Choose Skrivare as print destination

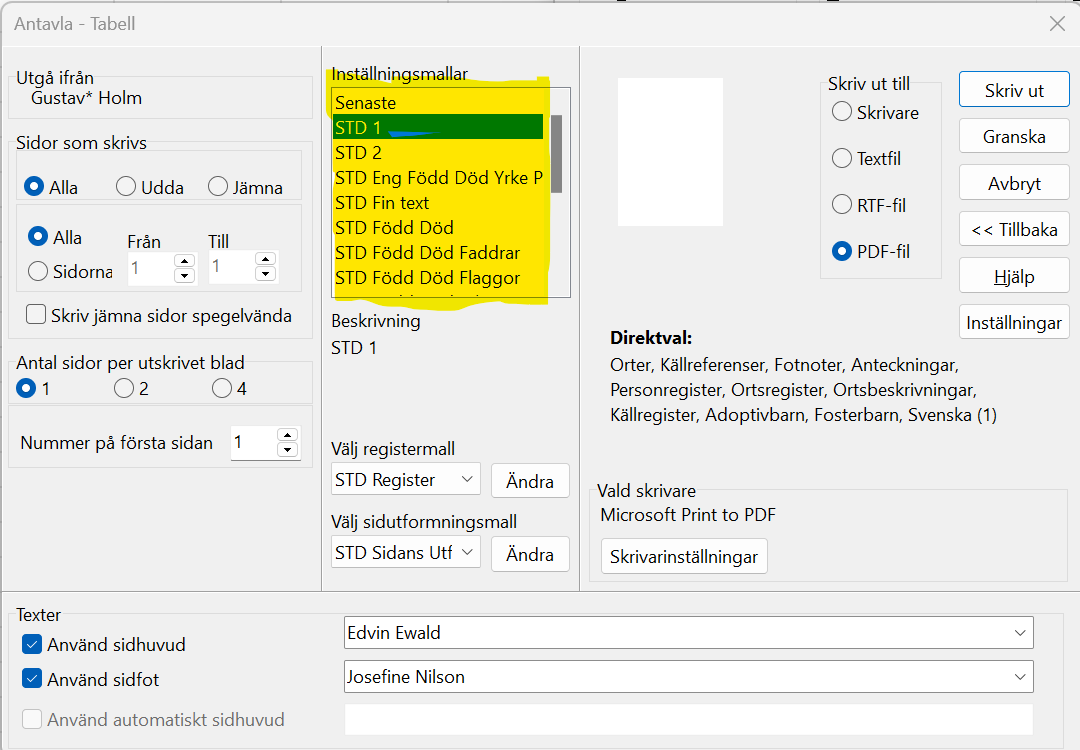click(842, 112)
